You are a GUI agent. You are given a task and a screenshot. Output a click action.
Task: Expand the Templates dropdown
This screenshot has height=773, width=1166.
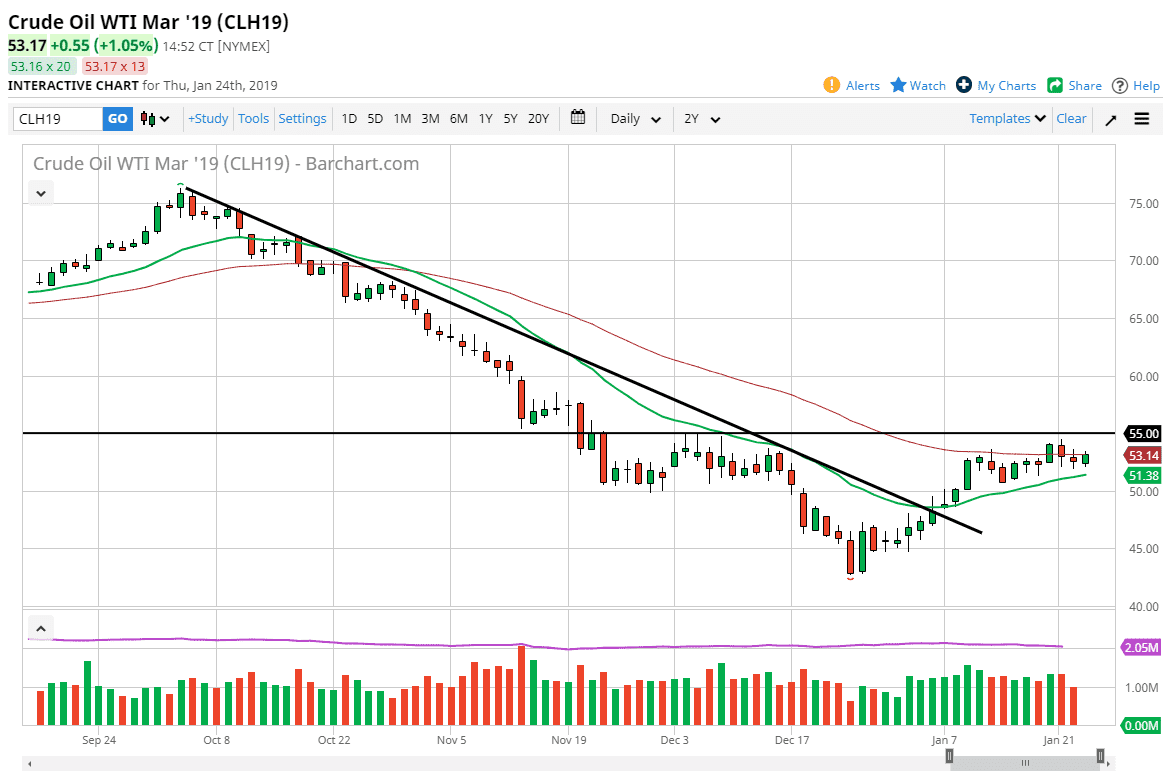(x=1007, y=119)
